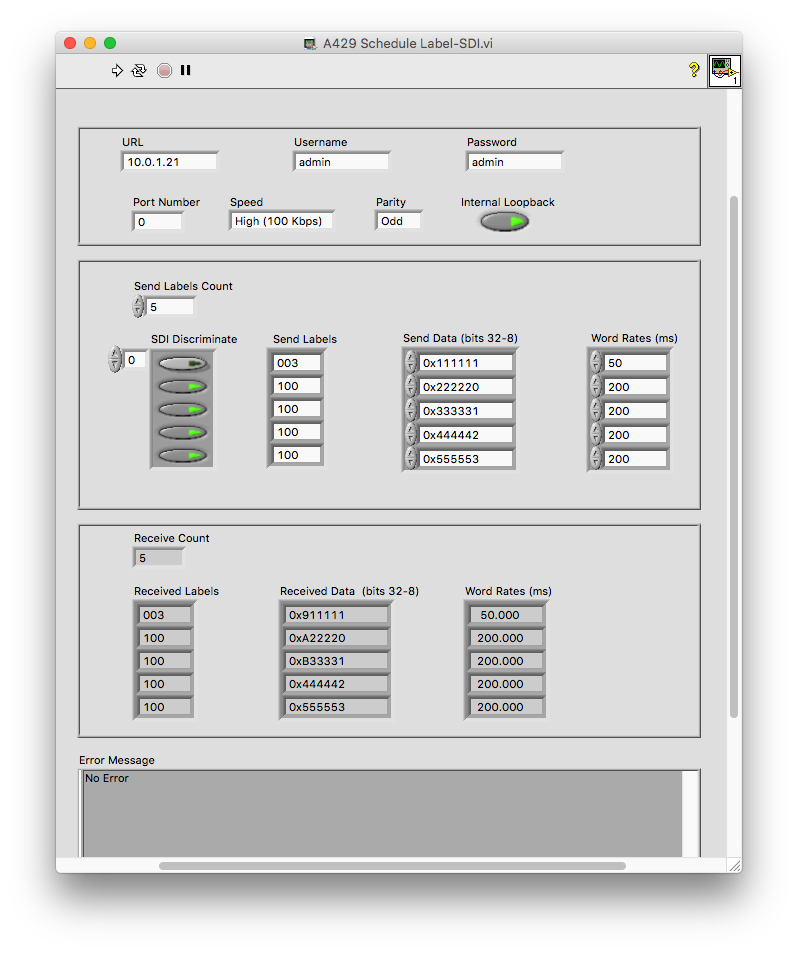
Task: Click the last Send Labels 100 field
Action: 297,455
